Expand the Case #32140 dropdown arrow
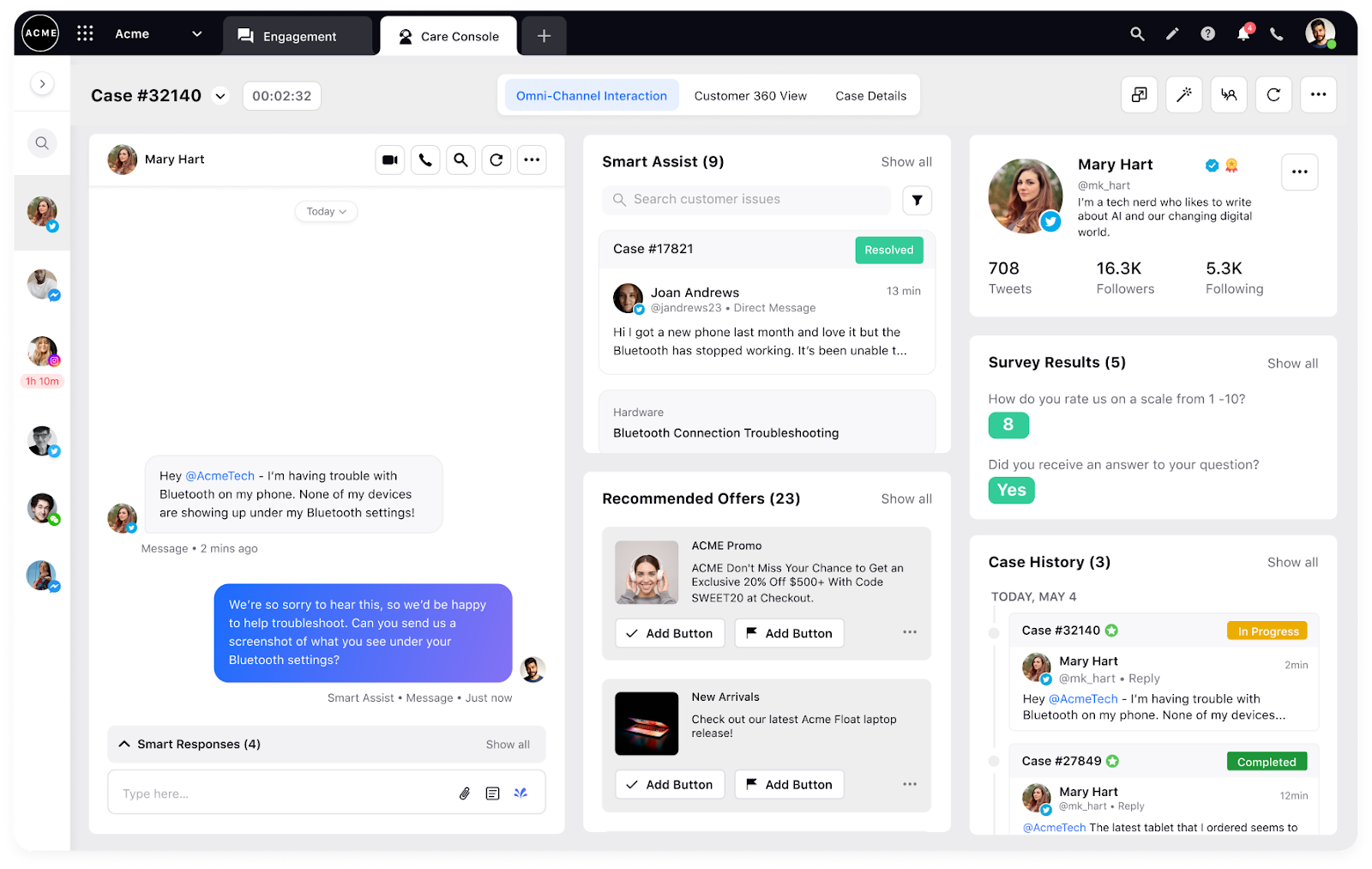1372x869 pixels. click(x=220, y=96)
